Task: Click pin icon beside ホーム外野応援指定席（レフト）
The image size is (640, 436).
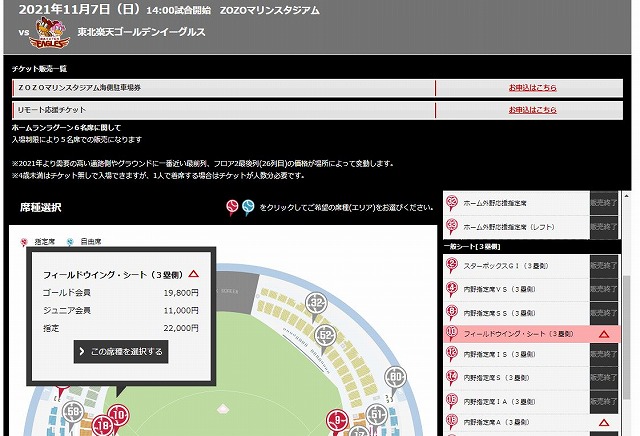Action: [x=451, y=227]
